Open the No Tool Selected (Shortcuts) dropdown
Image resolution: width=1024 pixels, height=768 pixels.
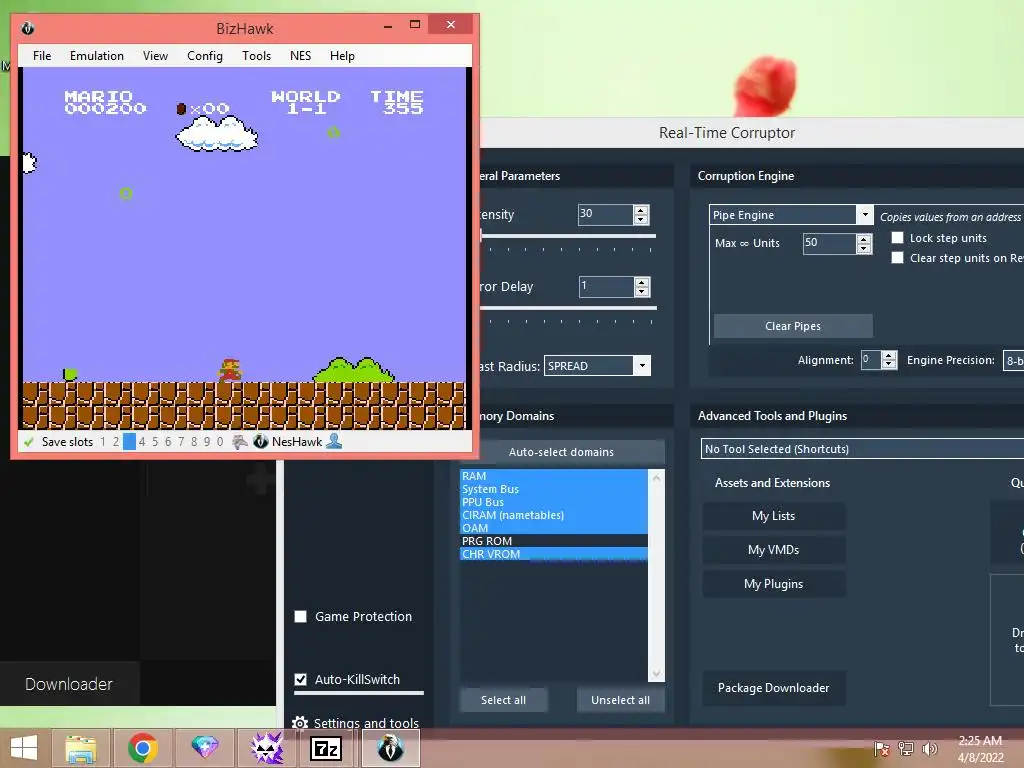pyautogui.click(x=862, y=449)
